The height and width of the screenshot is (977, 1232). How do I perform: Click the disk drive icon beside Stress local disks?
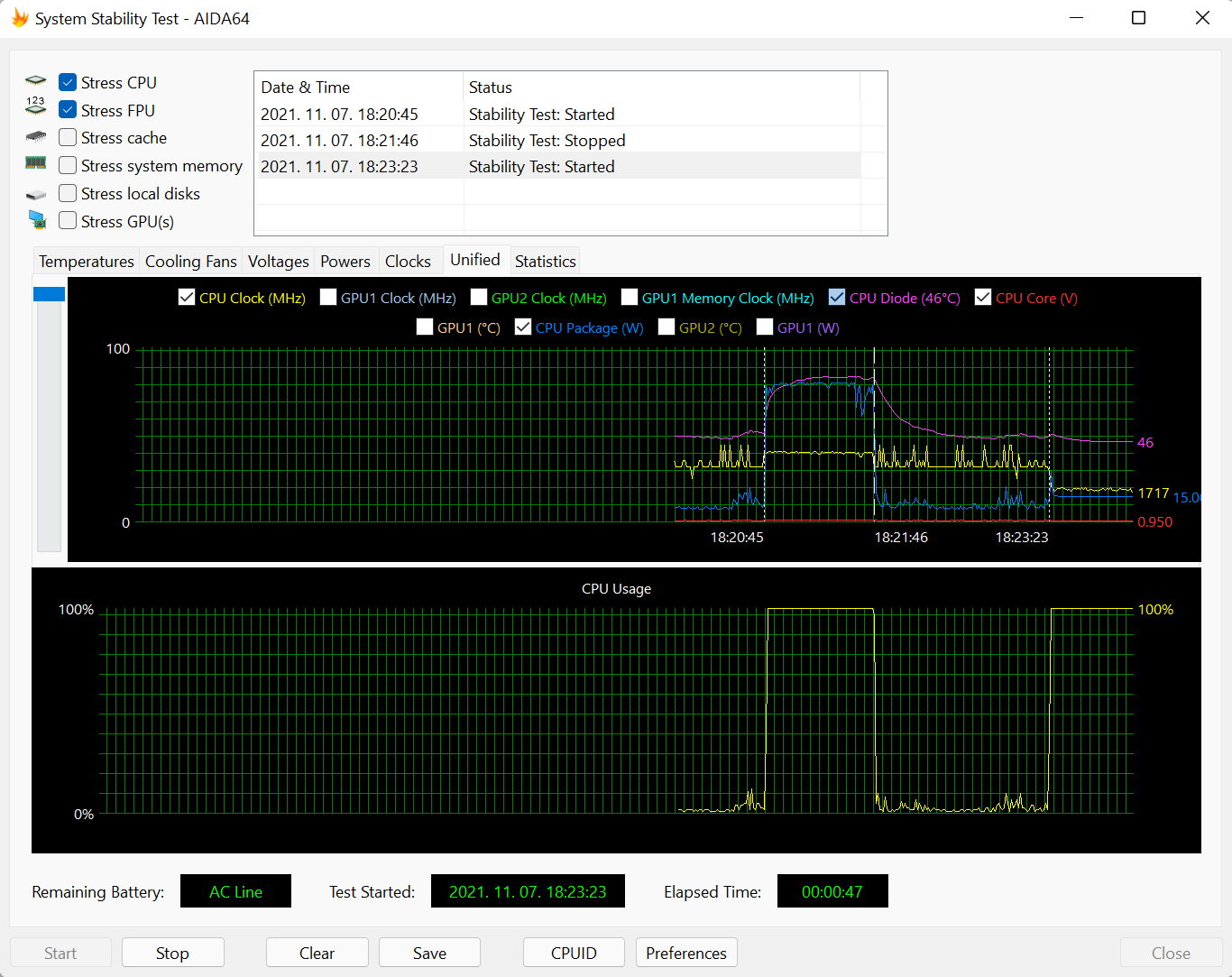click(36, 194)
